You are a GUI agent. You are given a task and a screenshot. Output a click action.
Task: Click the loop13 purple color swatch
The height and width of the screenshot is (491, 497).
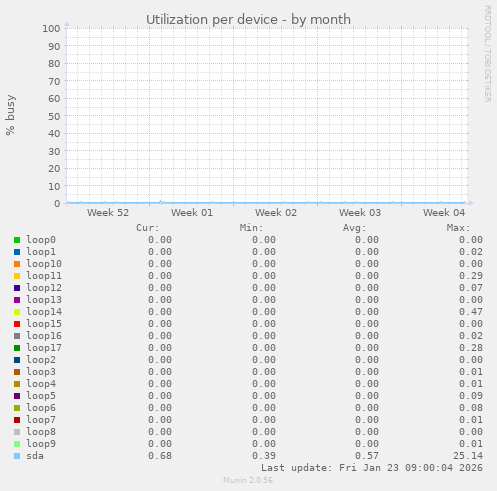[17, 300]
